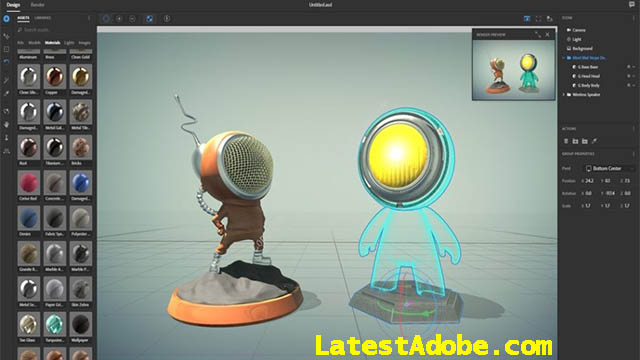Toggle the Render Preview button in top bar

(527, 19)
